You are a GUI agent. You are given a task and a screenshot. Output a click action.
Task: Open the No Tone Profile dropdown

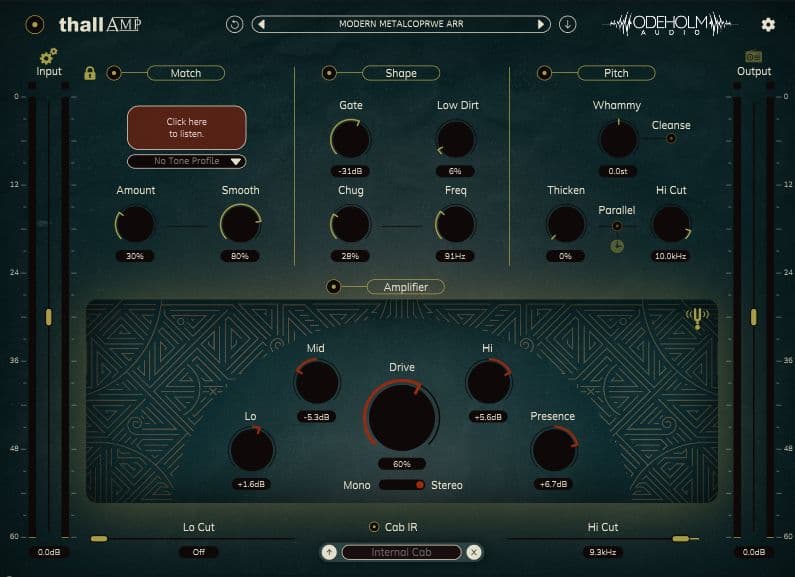(x=187, y=161)
